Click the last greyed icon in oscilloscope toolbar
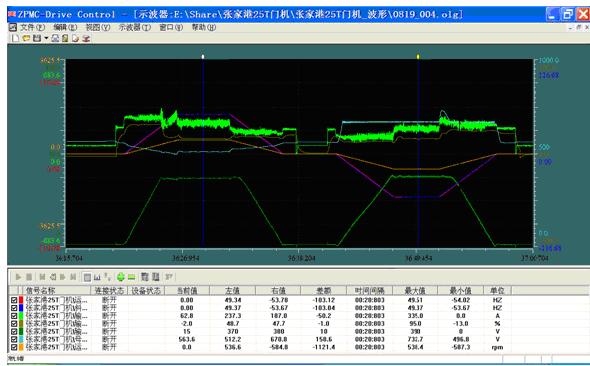This screenshot has width=590, height=366. tap(169, 277)
